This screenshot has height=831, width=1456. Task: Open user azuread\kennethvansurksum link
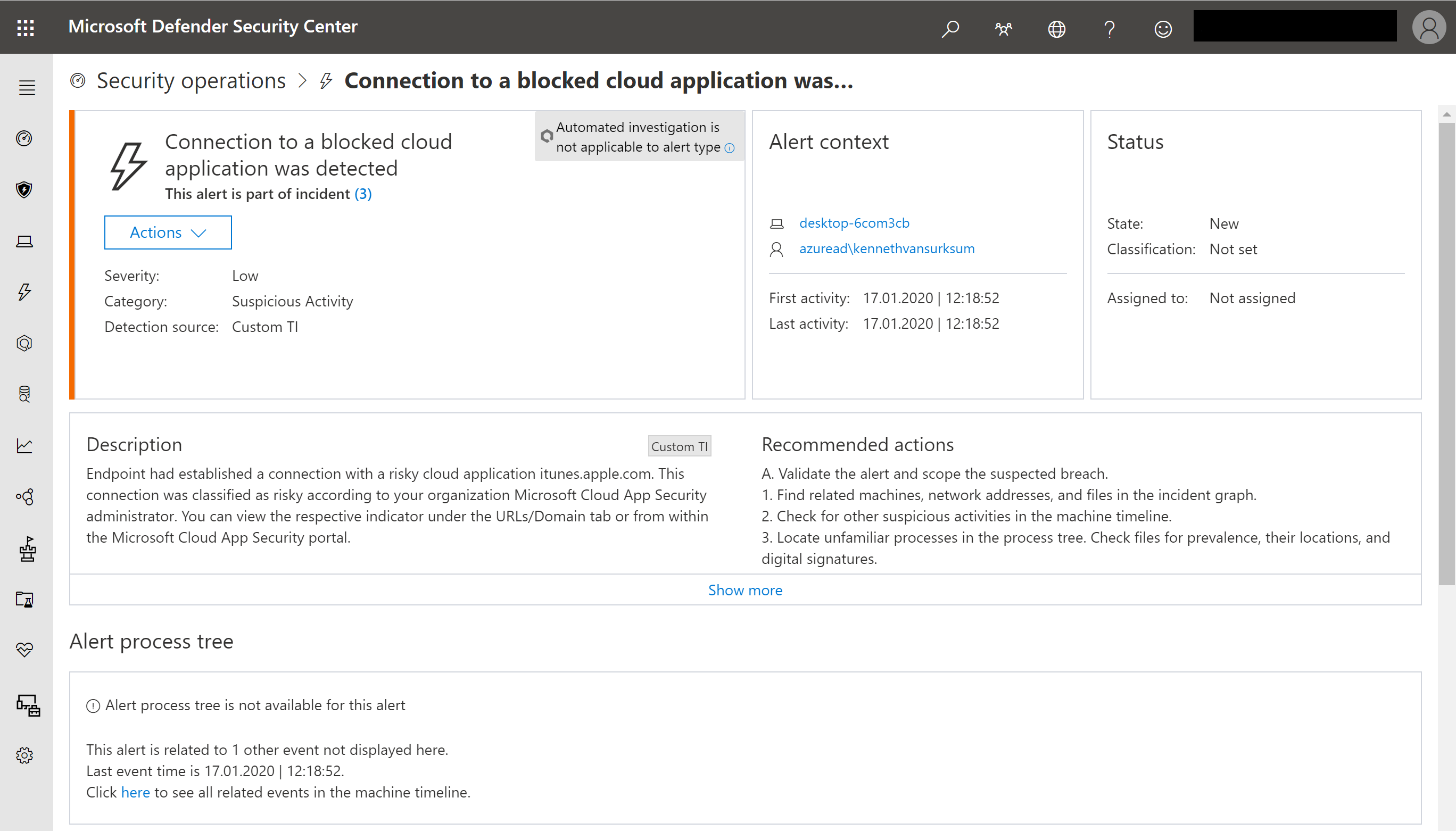coord(887,249)
